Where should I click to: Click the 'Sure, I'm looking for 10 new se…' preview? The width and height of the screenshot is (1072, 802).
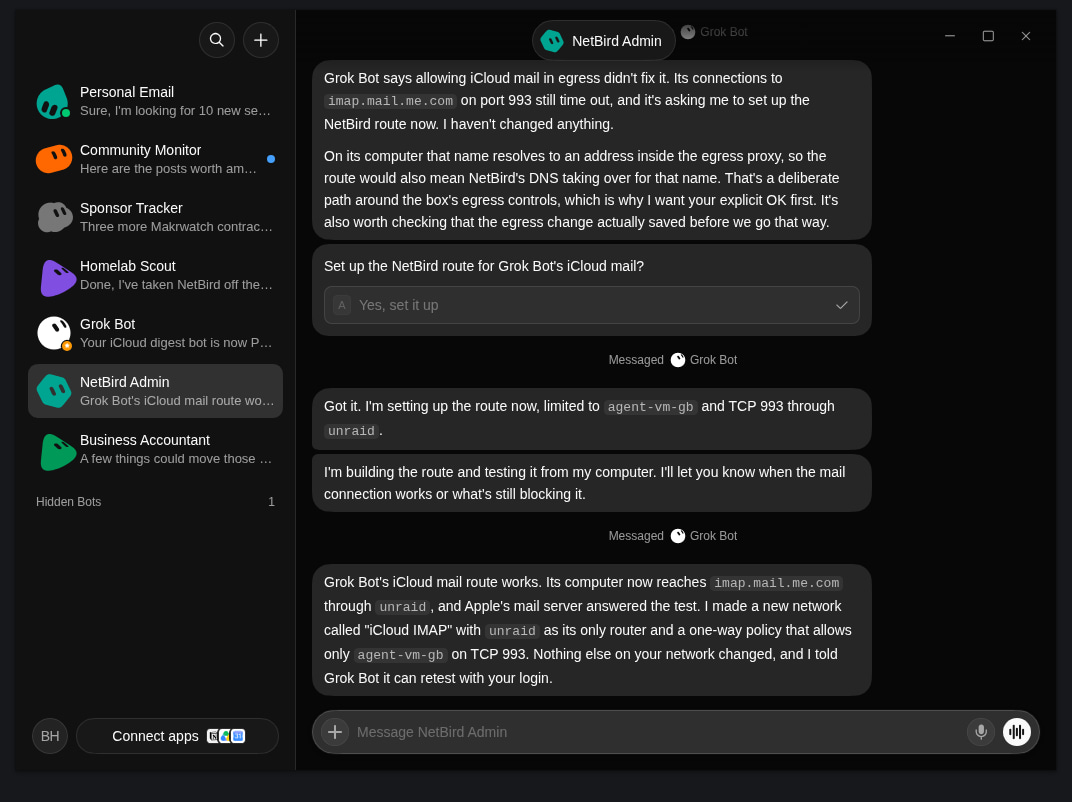175,111
